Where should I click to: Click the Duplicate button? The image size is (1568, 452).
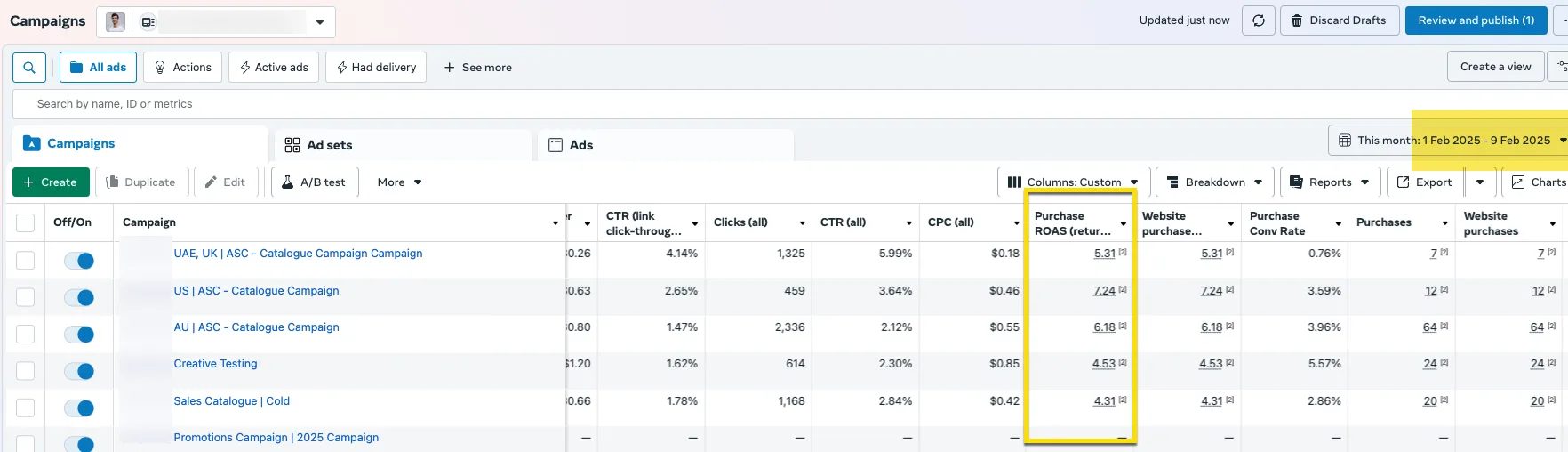click(x=140, y=182)
